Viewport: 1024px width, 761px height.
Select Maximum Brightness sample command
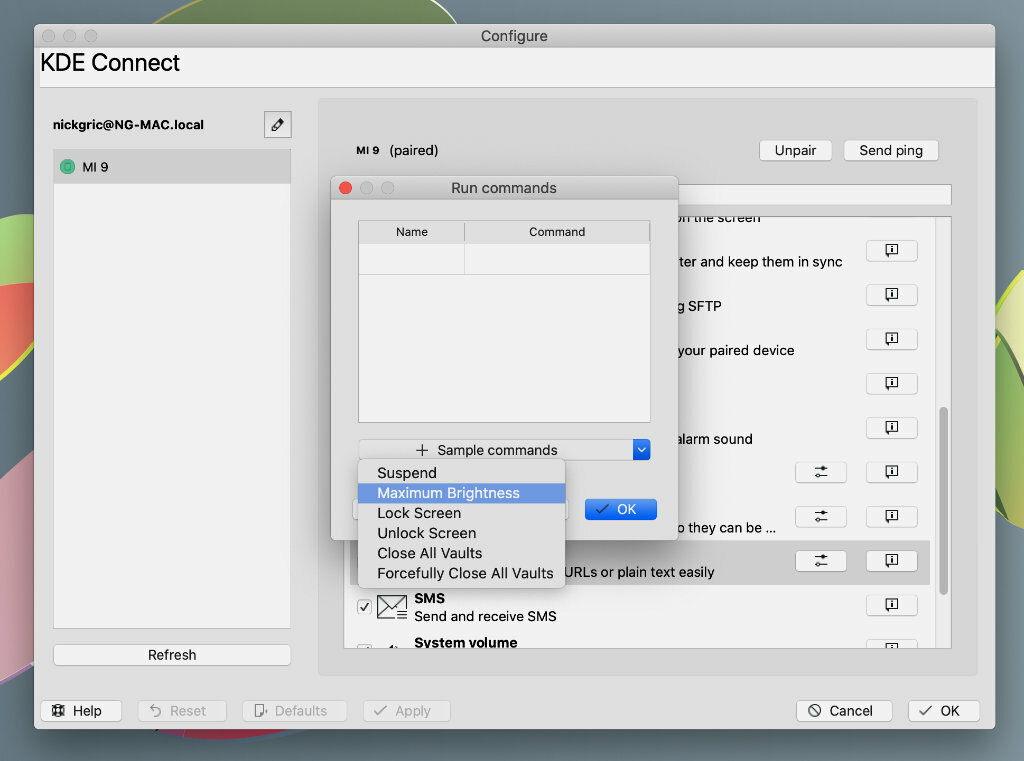pos(461,493)
